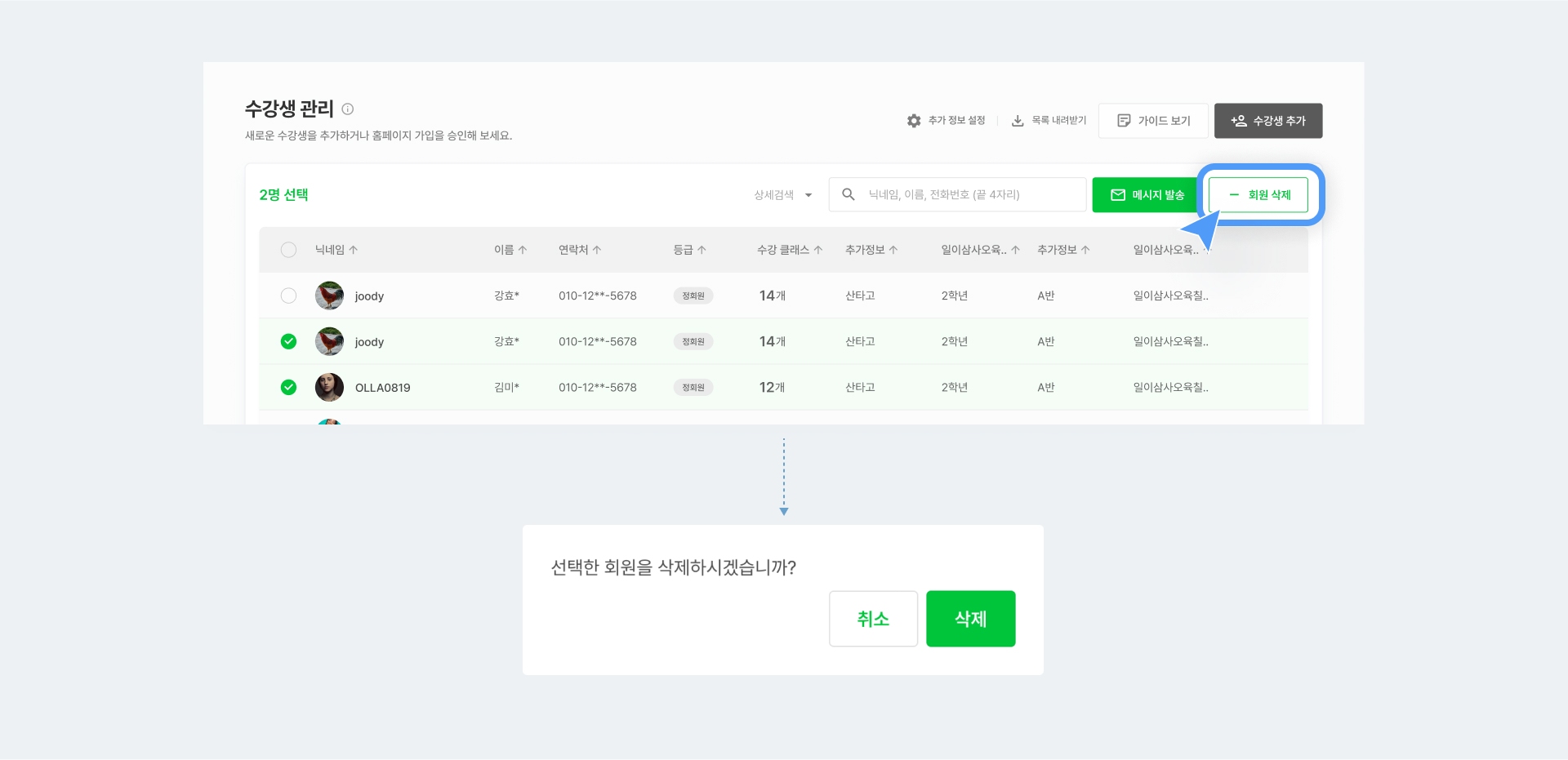Click the search magnifier icon
The image size is (1568, 760).
click(849, 194)
